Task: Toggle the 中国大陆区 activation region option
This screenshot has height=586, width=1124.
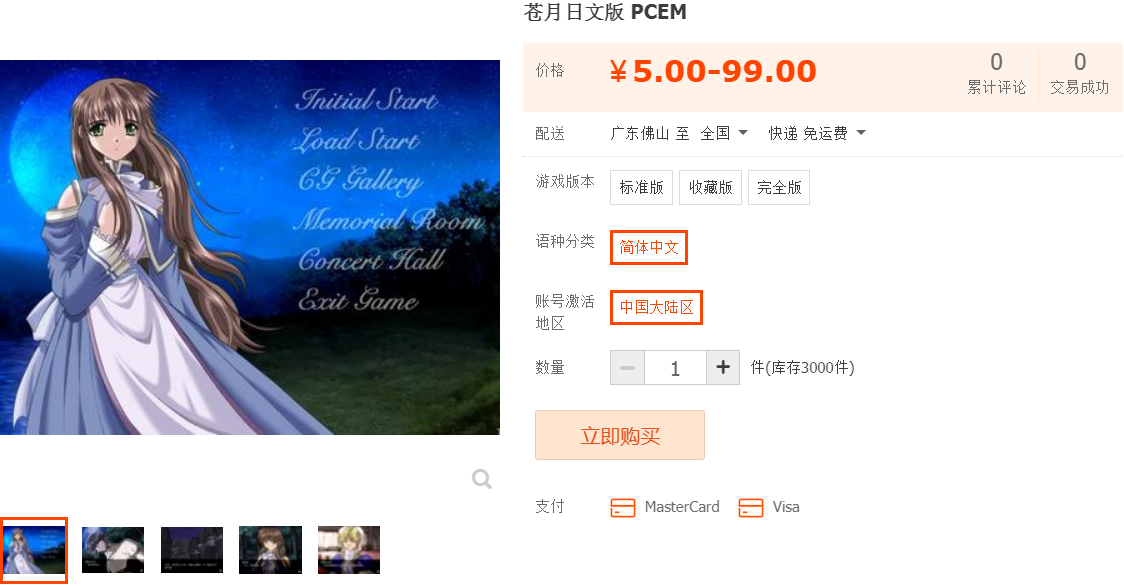Action: [656, 307]
